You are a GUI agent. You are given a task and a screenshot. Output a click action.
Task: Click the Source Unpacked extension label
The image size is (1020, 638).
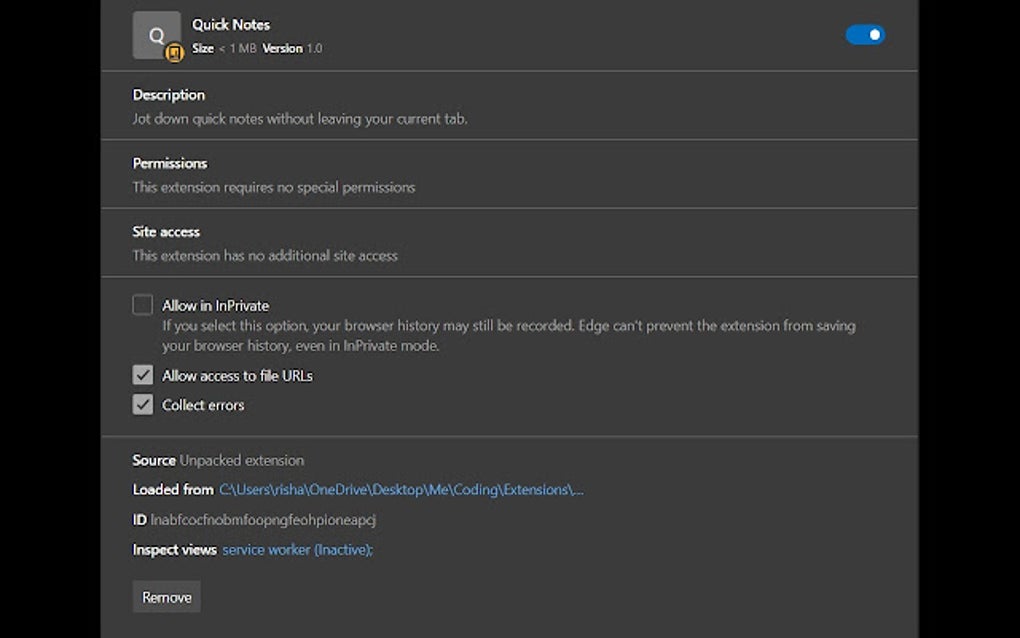tap(218, 460)
